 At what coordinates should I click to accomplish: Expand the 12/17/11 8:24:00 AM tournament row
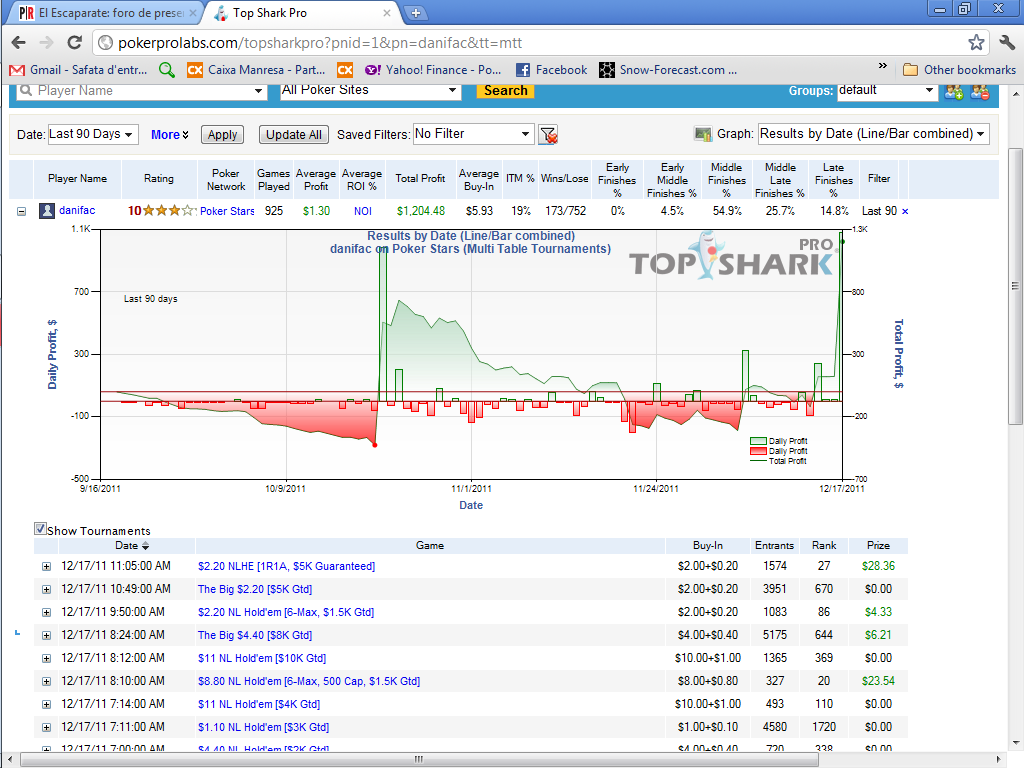point(46,635)
